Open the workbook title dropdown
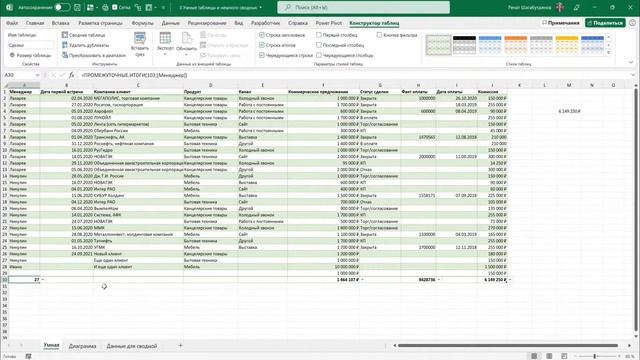Screen dimensions: 640x360 (x=260, y=7)
